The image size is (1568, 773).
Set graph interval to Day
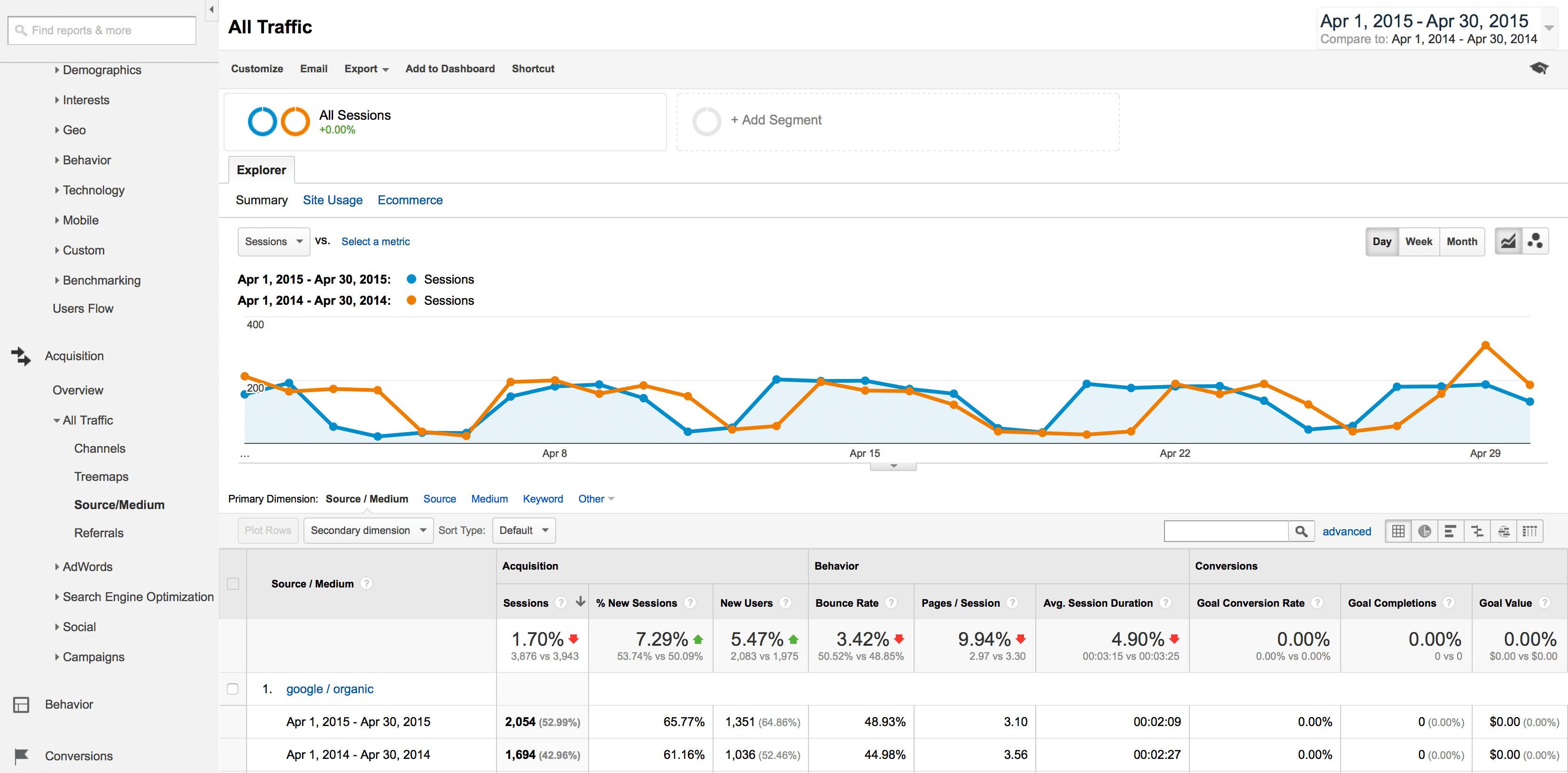pyautogui.click(x=1382, y=242)
